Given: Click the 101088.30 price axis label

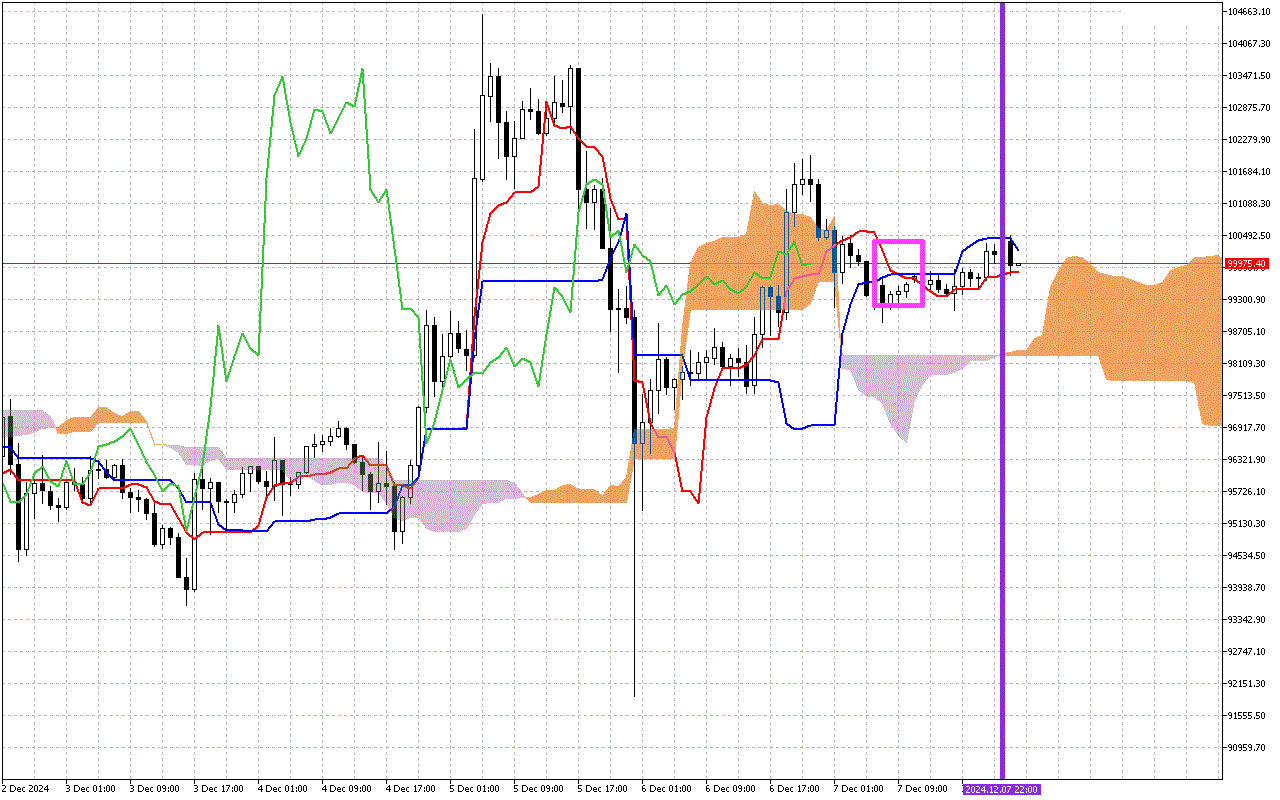Looking at the screenshot, I should pos(1249,204).
